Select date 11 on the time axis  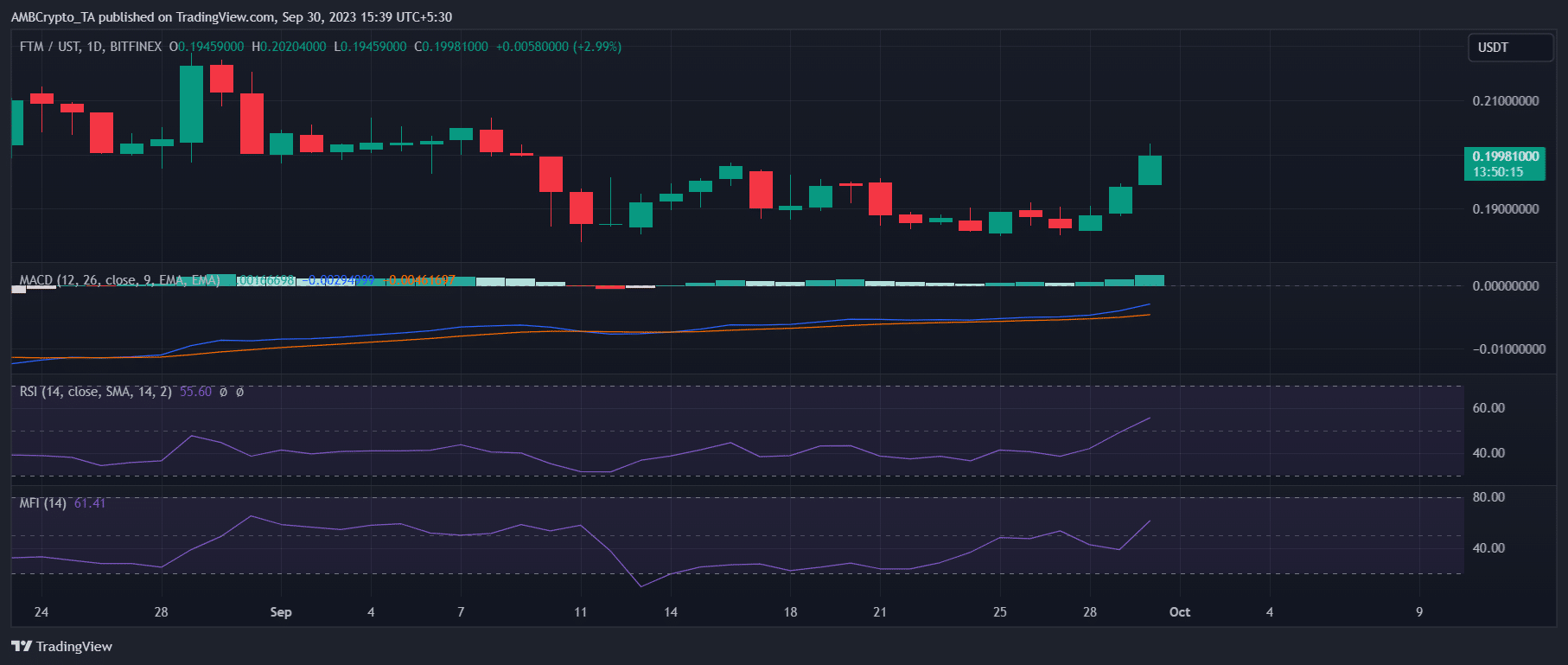click(580, 612)
